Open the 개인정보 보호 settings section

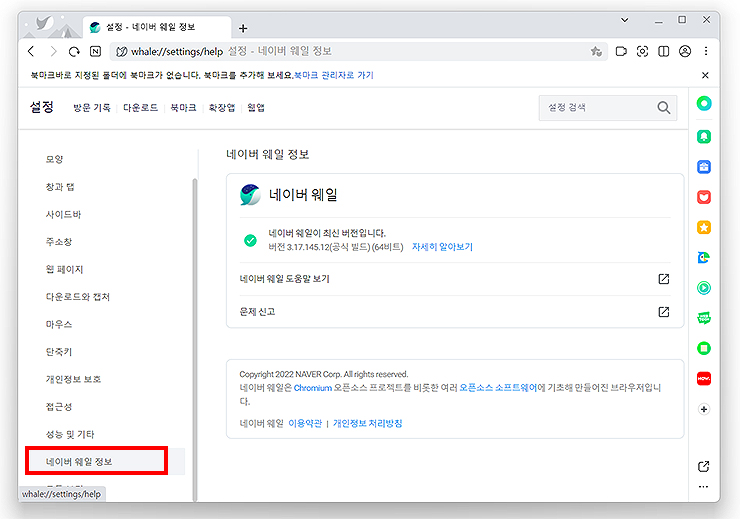(x=73, y=379)
